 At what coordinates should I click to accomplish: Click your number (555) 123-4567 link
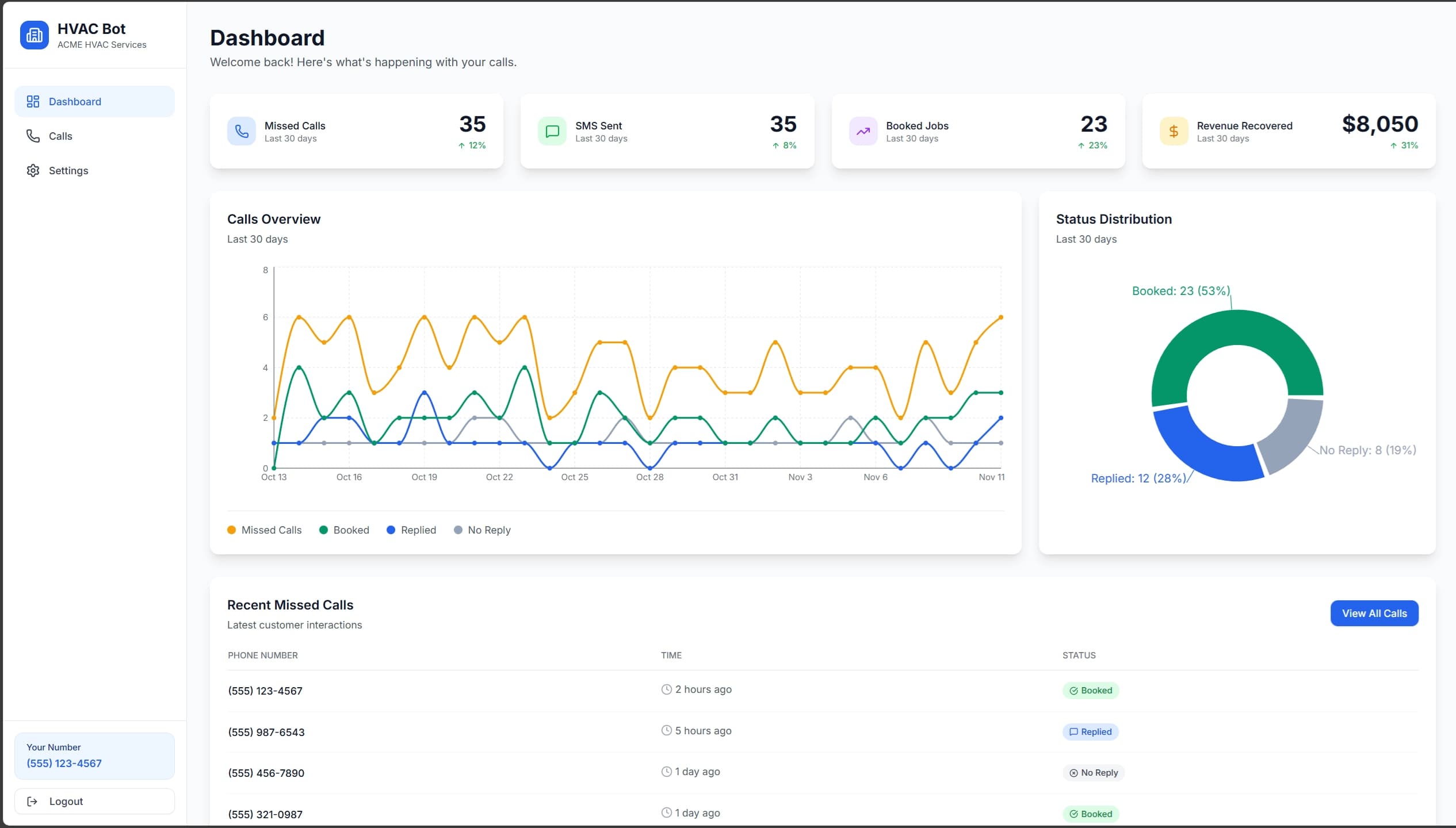pos(64,763)
